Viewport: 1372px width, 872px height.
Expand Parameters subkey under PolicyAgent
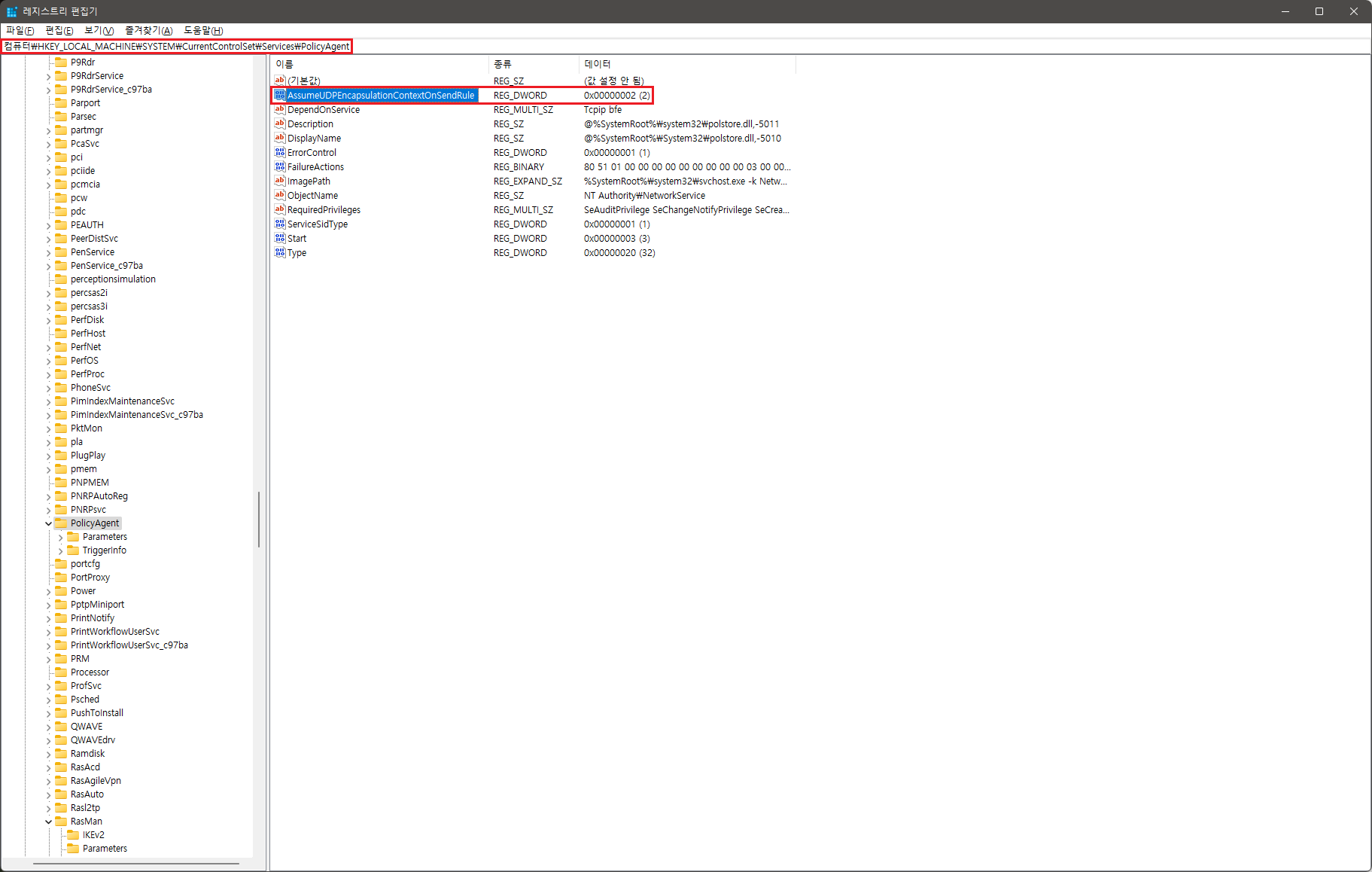[x=61, y=537]
